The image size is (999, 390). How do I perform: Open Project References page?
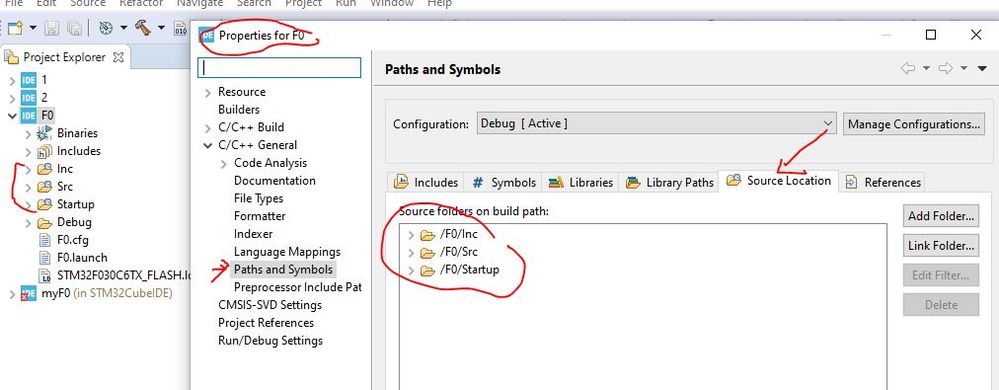tap(266, 322)
